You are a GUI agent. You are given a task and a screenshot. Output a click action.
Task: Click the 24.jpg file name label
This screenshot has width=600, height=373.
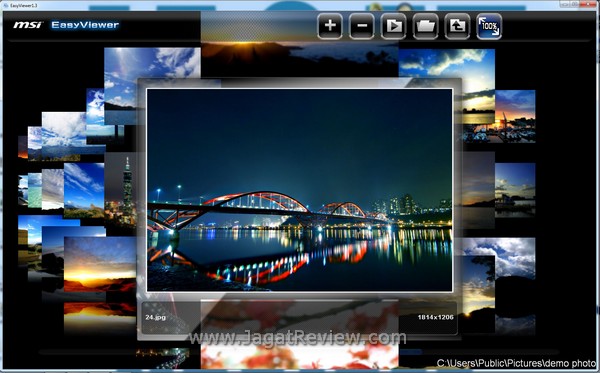156,317
